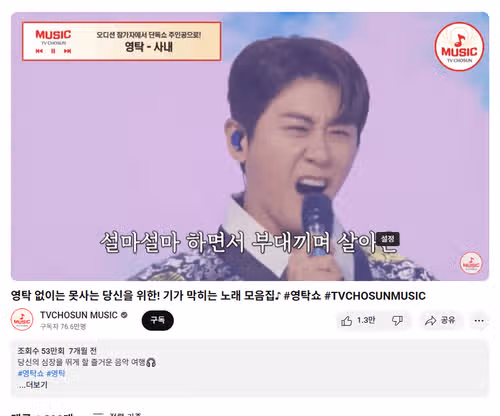This screenshot has height=416, width=500.
Task: Open the share arrow icon
Action: pyautogui.click(x=430, y=321)
